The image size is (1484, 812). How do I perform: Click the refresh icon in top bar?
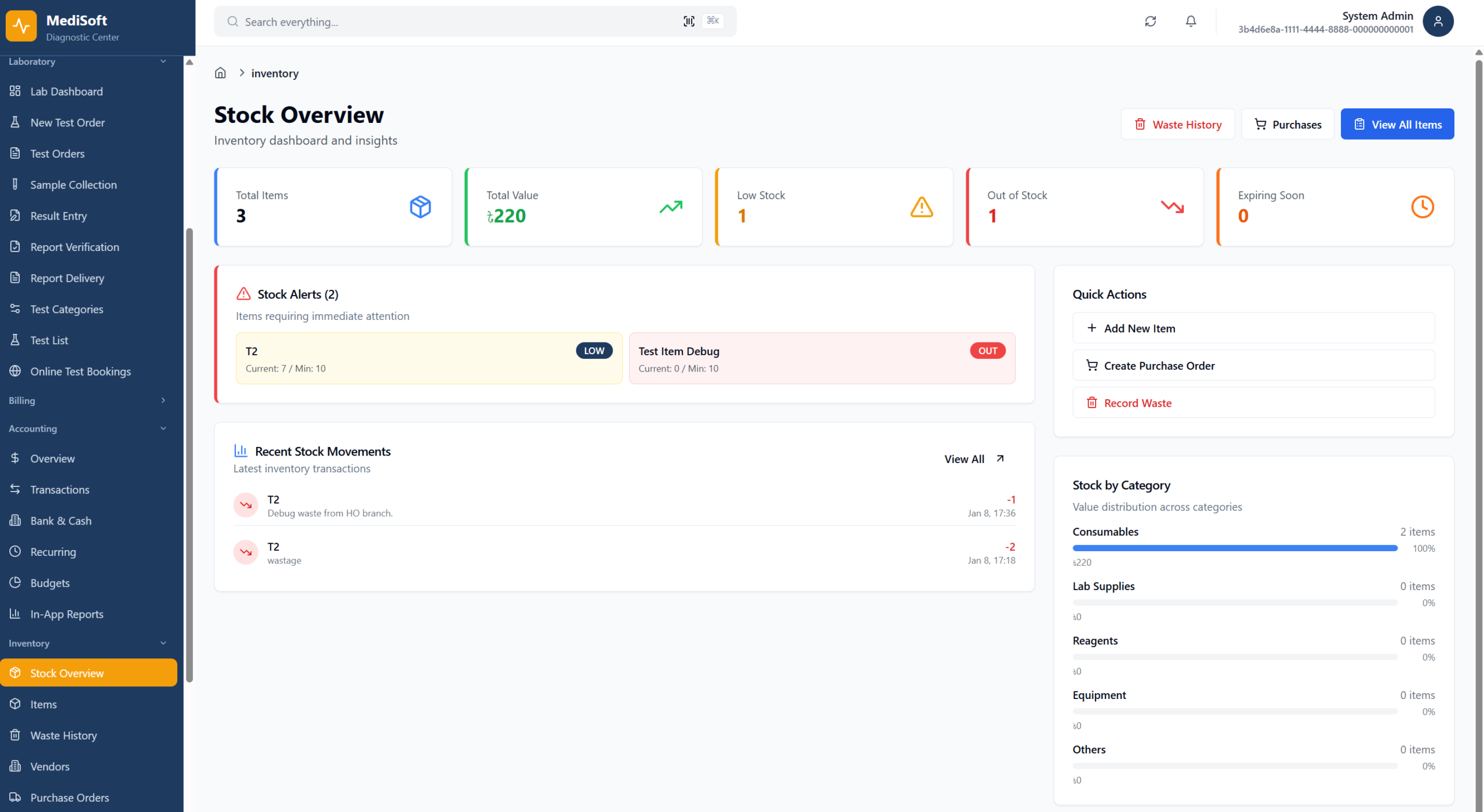[x=1150, y=21]
